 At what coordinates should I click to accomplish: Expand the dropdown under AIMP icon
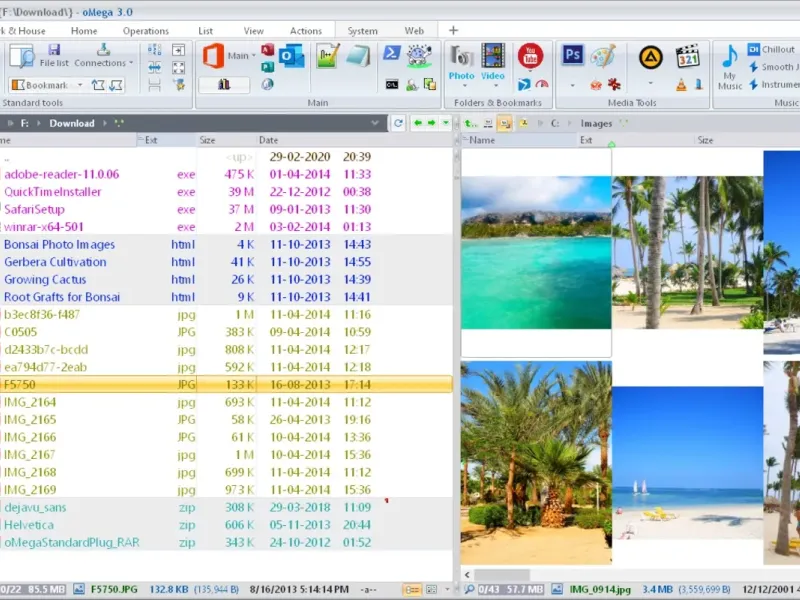(x=651, y=83)
